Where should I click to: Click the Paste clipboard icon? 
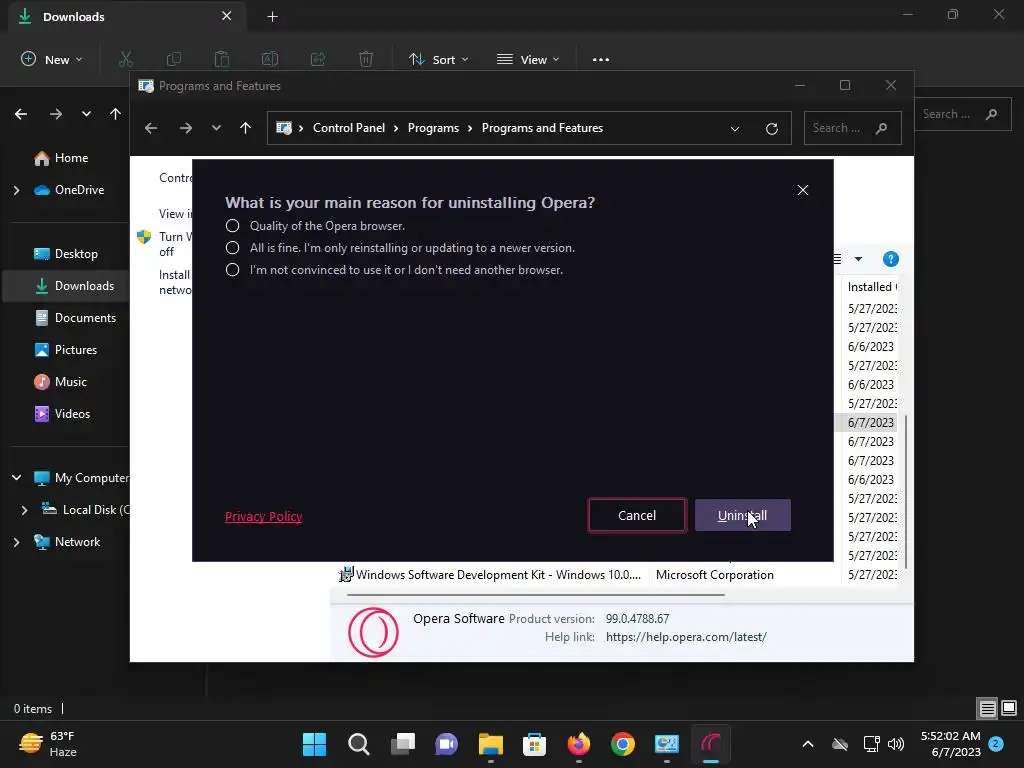(222, 59)
